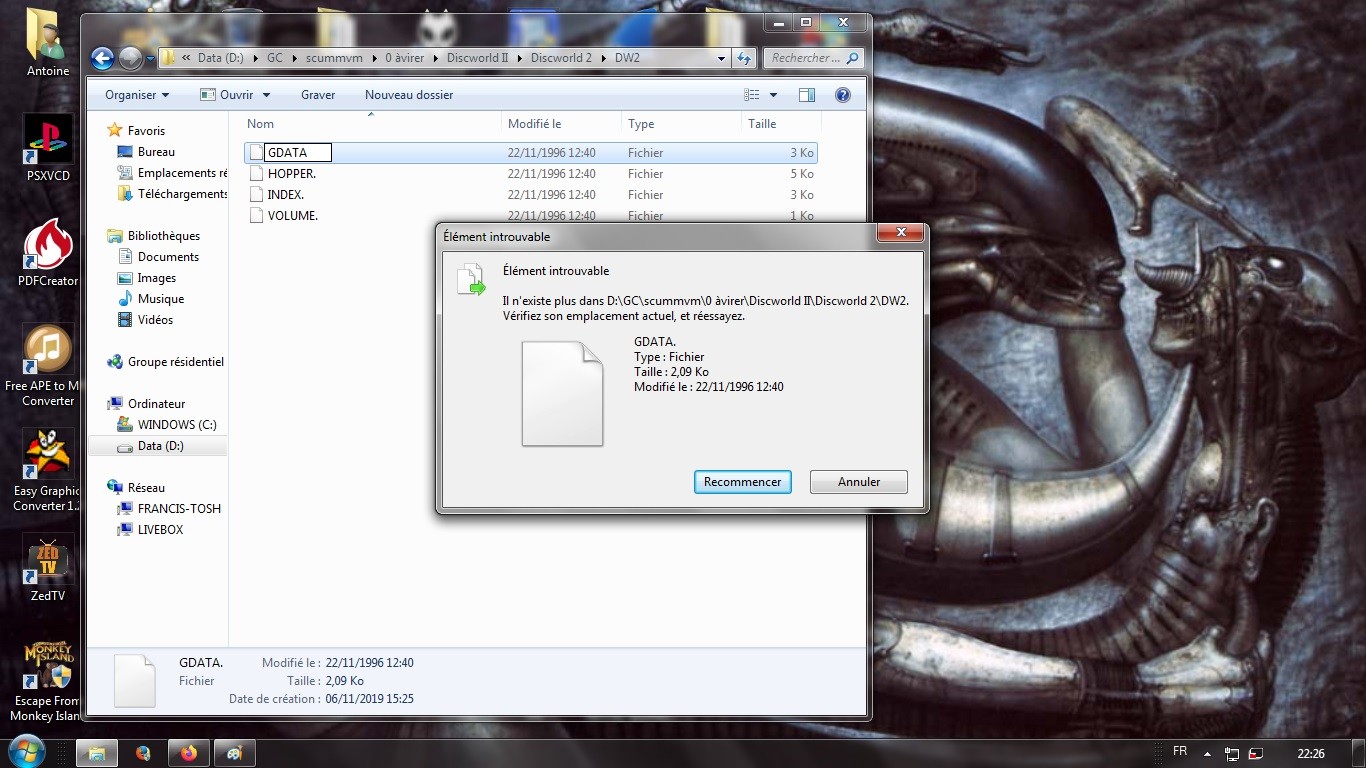Click the Paint taskbar icon
1366x768 pixels.
click(x=234, y=753)
